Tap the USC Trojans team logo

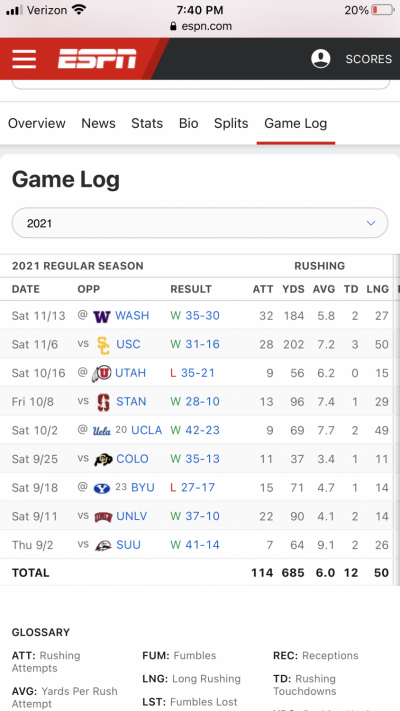pyautogui.click(x=103, y=345)
